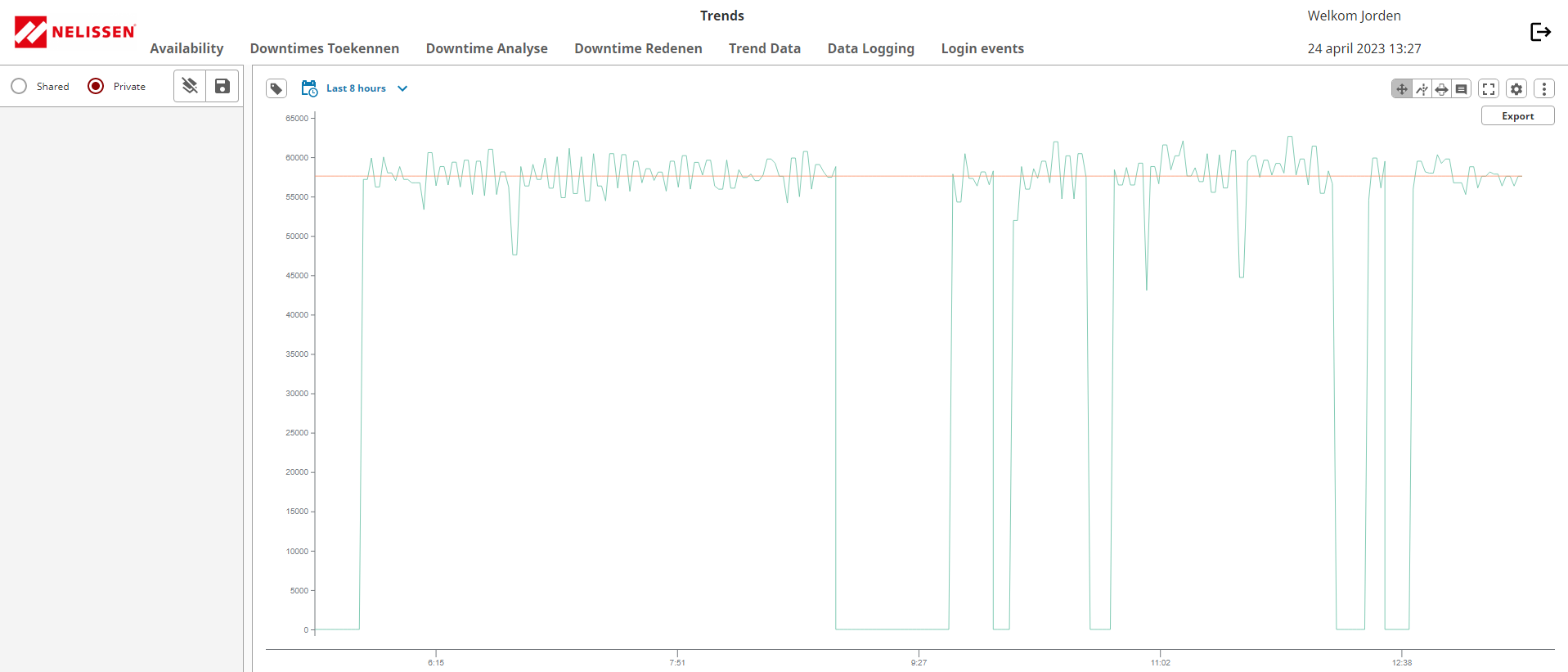The width and height of the screenshot is (1568, 672).
Task: Select the annotation comment tool
Action: pyautogui.click(x=1461, y=89)
